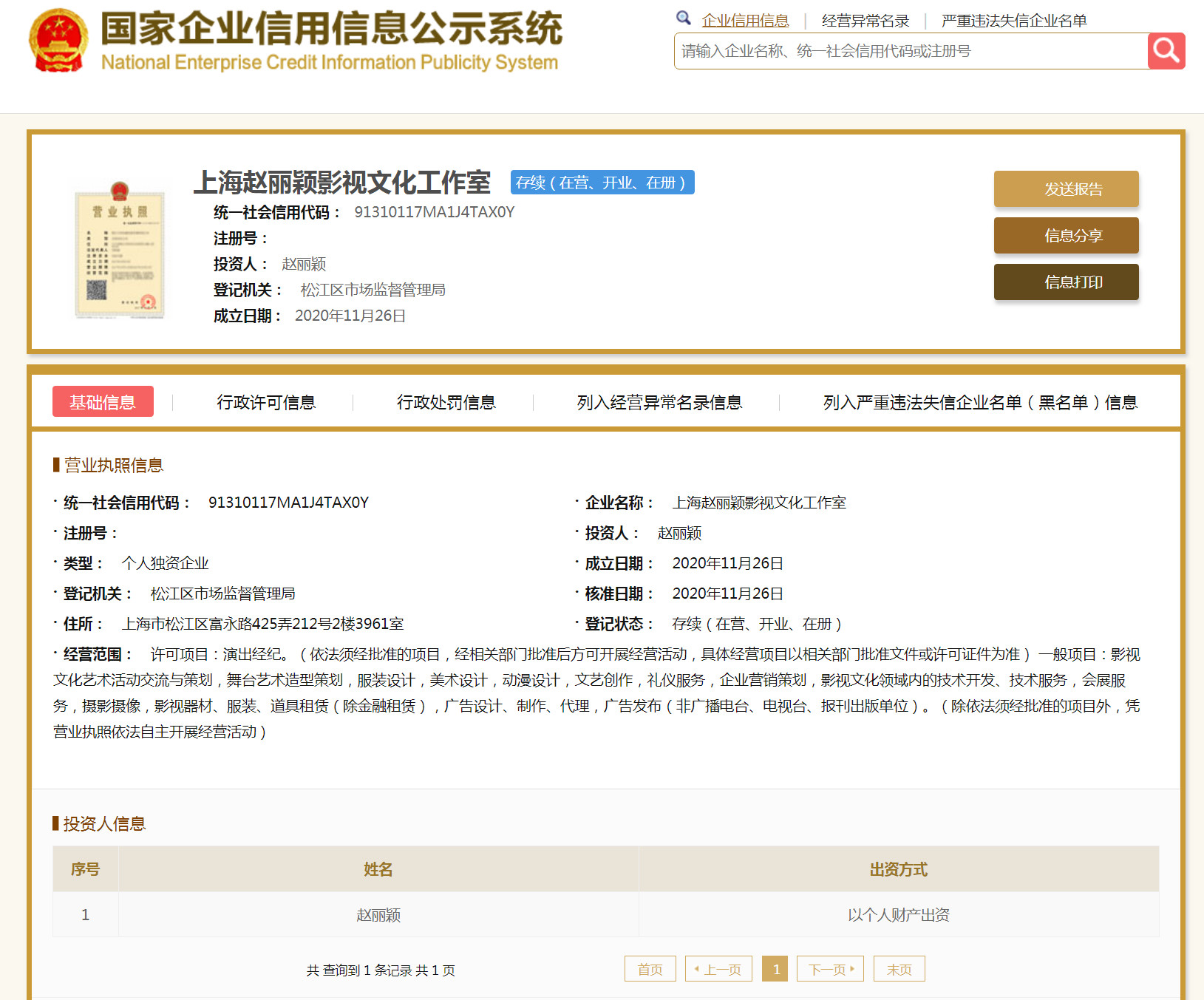1204x1000 pixels.
Task: Click the type value 个人独资企业
Action: (x=165, y=563)
